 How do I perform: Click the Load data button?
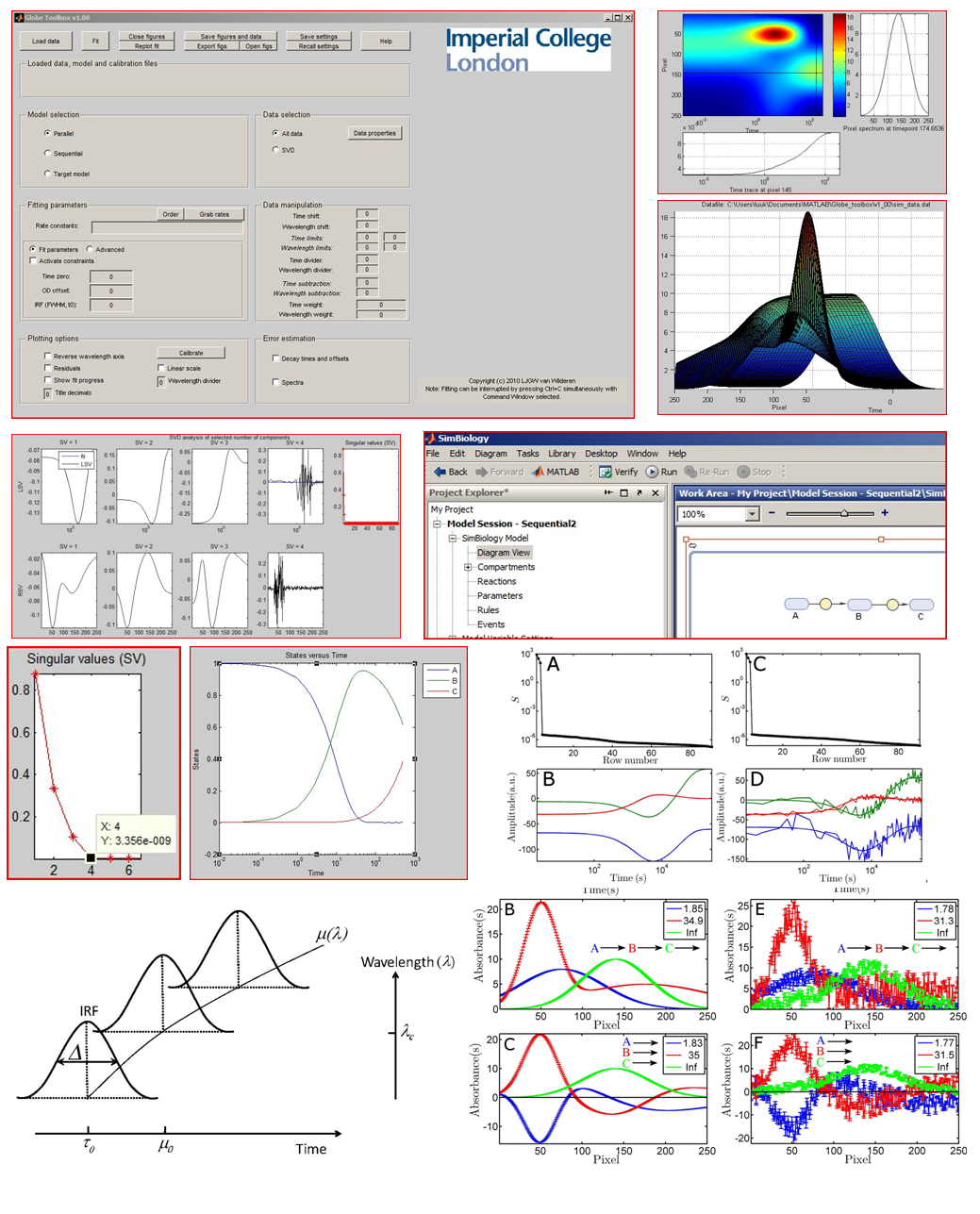45,41
